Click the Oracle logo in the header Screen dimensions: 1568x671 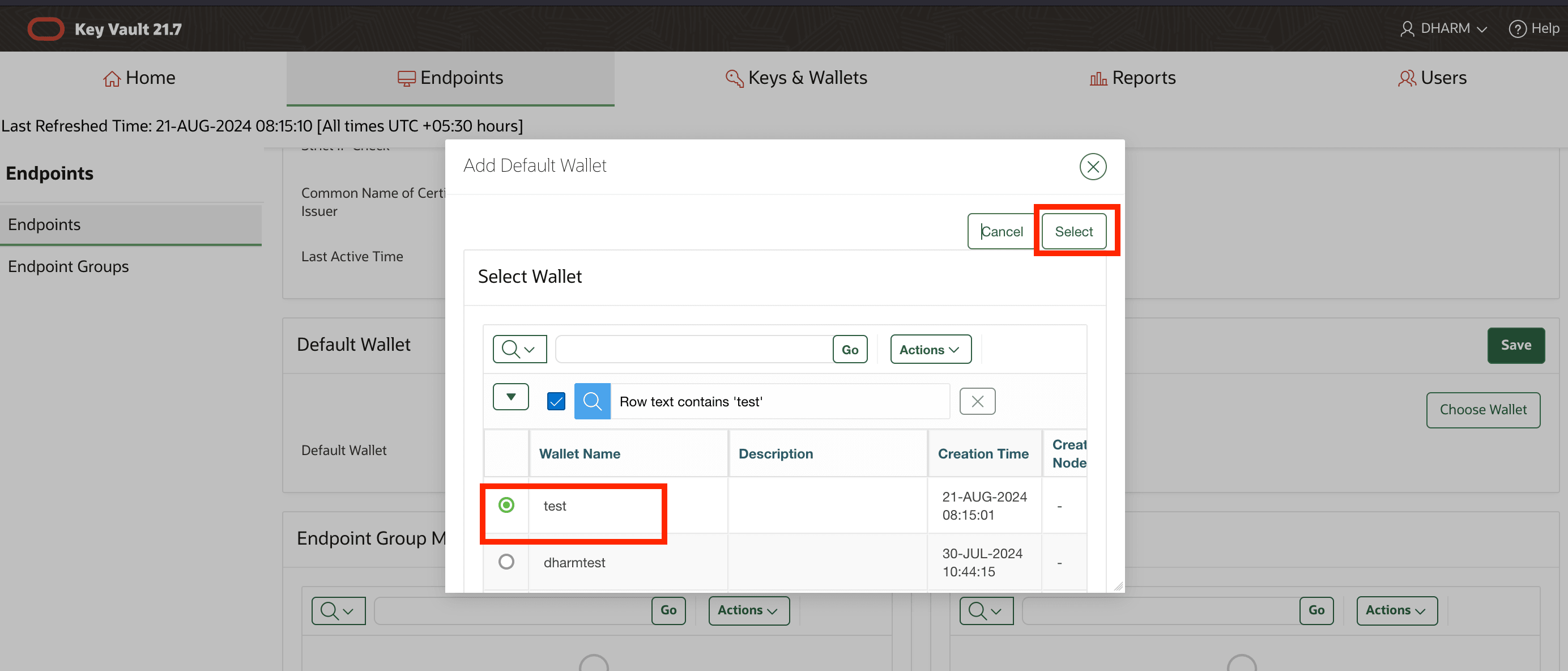click(x=46, y=28)
